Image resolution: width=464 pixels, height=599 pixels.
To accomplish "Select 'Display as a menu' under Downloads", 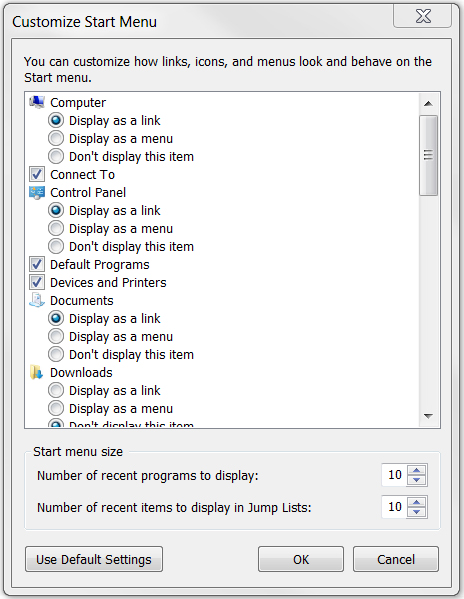I will 56,408.
